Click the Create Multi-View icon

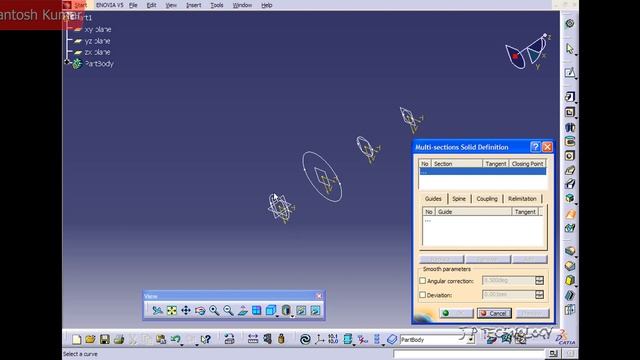256,311
